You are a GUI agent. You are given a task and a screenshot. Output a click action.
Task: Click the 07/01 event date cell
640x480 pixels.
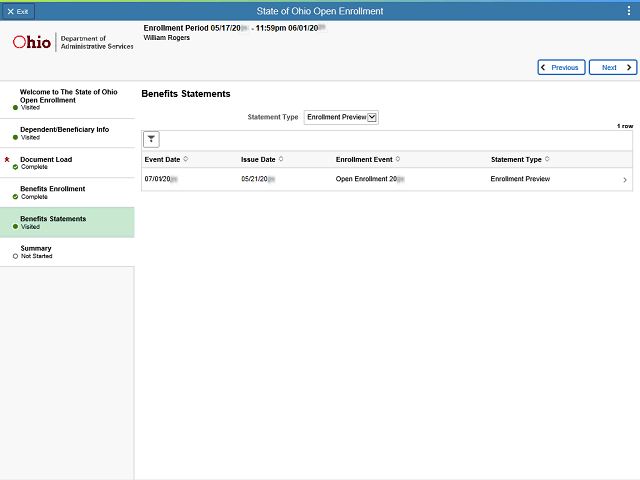(x=161, y=179)
